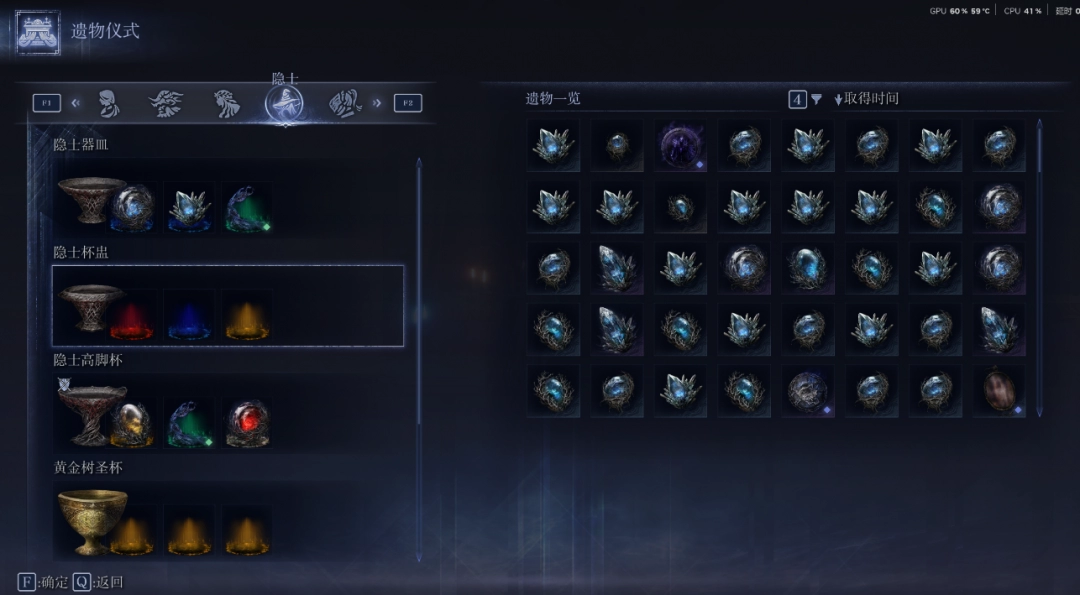Confirm with the F:确定 prompt
This screenshot has width=1080, height=595.
point(43,582)
